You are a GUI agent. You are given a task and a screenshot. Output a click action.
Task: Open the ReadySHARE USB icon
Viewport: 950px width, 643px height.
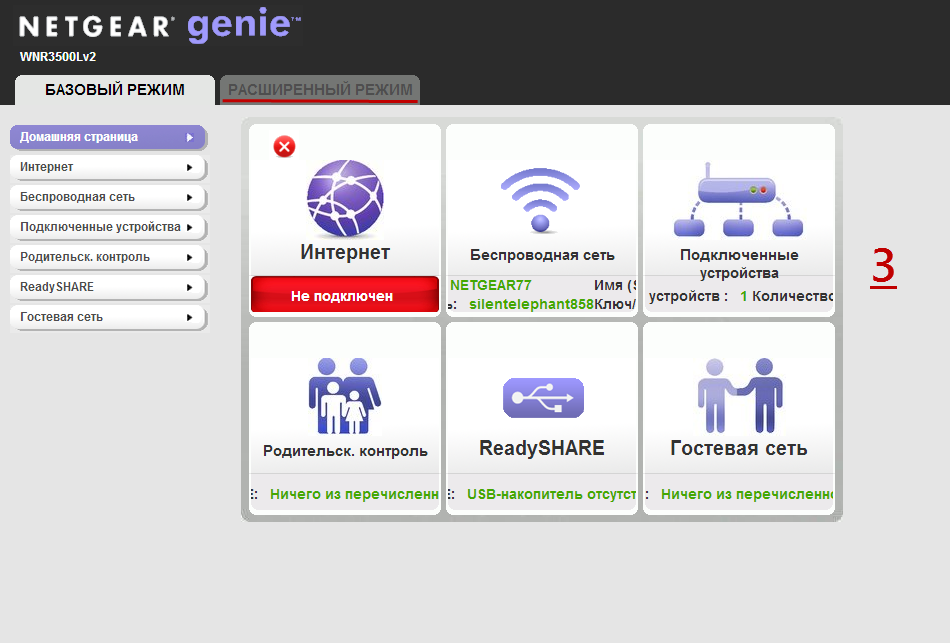[x=543, y=398]
